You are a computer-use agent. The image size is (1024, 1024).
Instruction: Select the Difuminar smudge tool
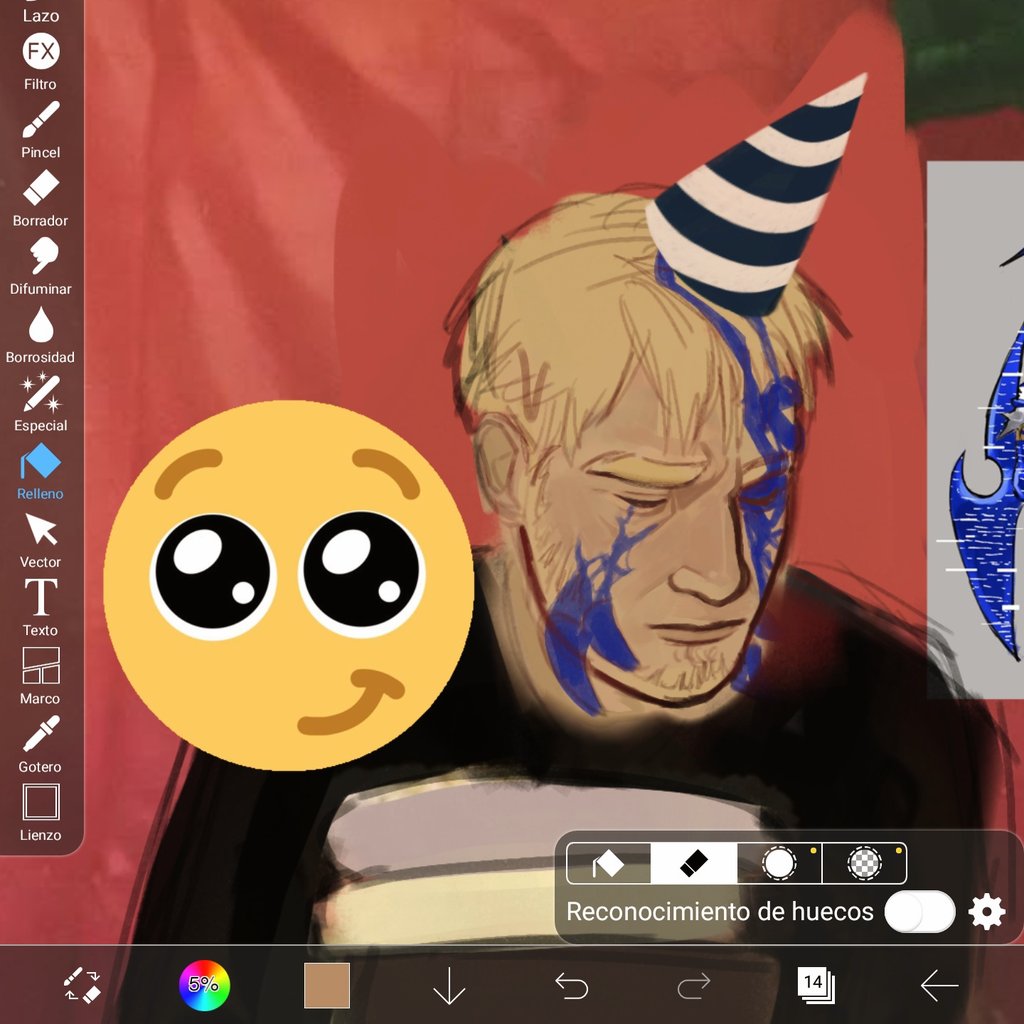40,266
